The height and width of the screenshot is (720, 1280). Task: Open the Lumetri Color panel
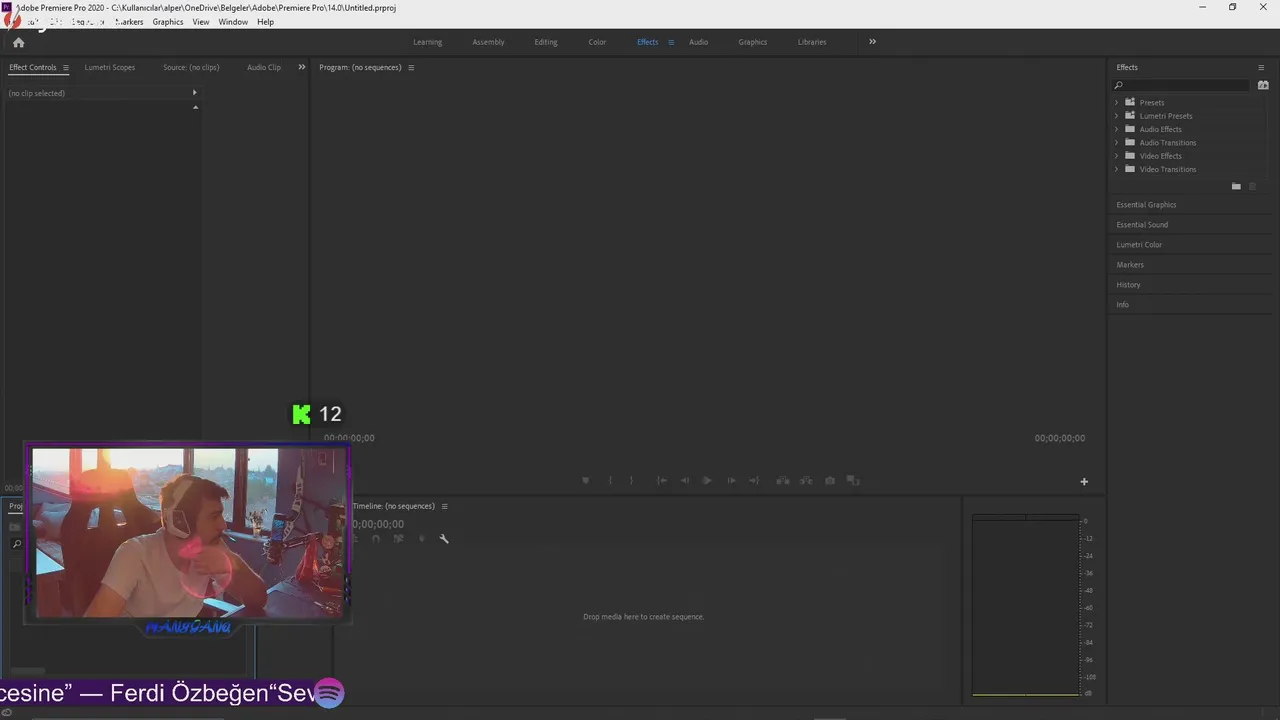1139,245
